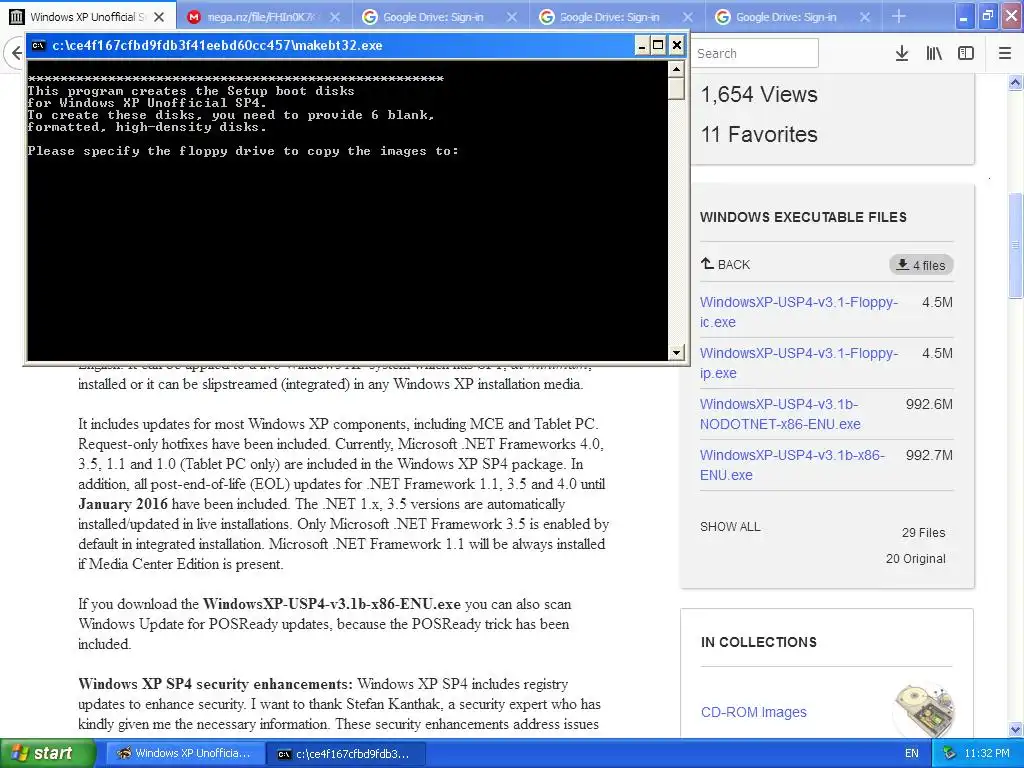Close the mega.nz tab
Image resolution: width=1024 pixels, height=768 pixels.
coord(335,17)
